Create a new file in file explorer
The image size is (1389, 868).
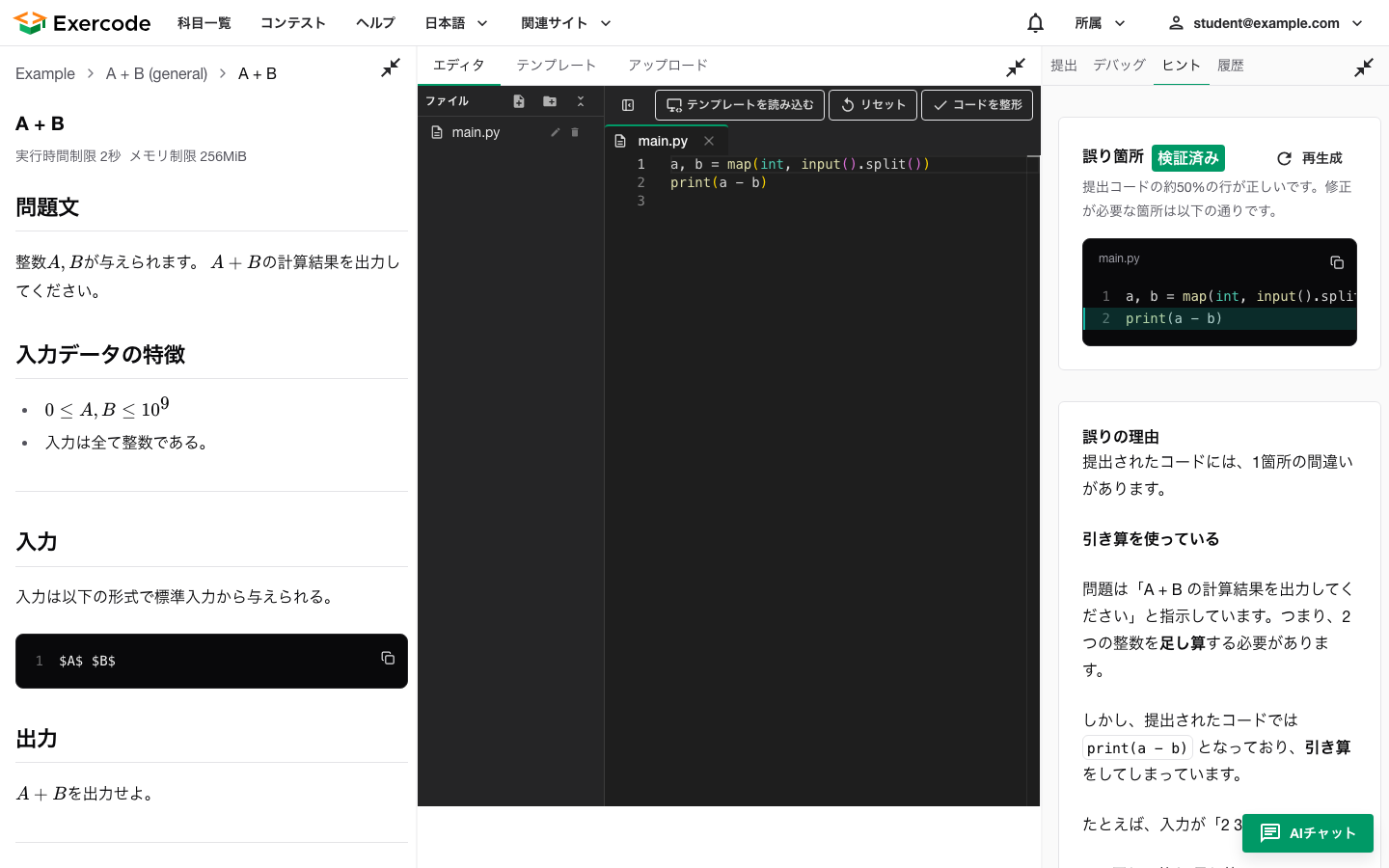click(519, 101)
